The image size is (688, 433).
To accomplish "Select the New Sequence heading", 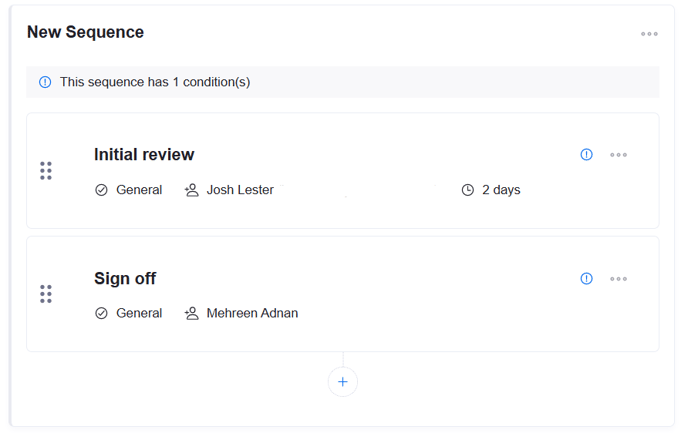I will 85,32.
